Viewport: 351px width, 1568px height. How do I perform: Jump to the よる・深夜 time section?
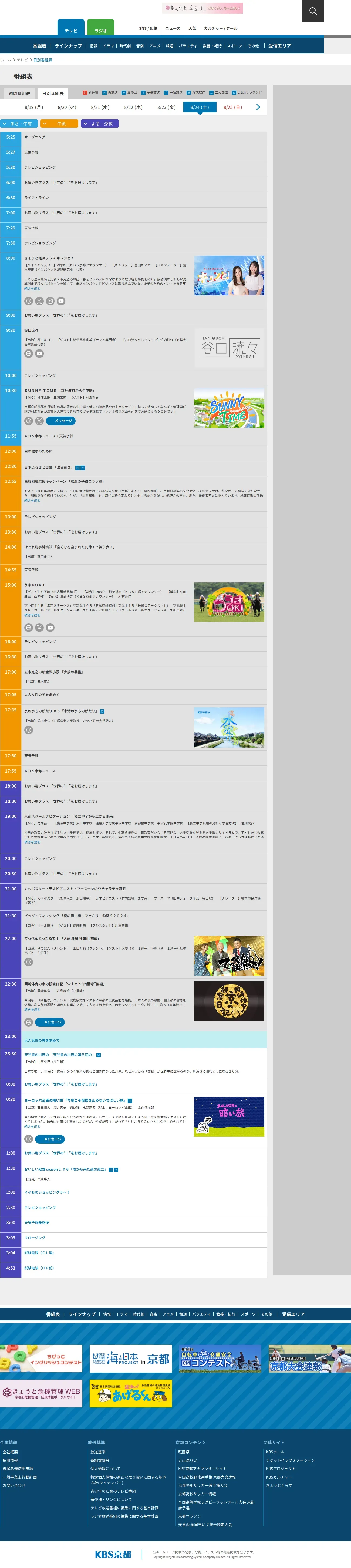(100, 124)
